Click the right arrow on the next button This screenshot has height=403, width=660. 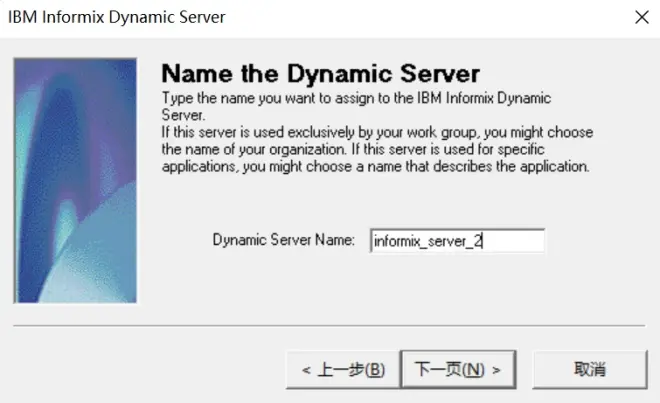(497, 370)
